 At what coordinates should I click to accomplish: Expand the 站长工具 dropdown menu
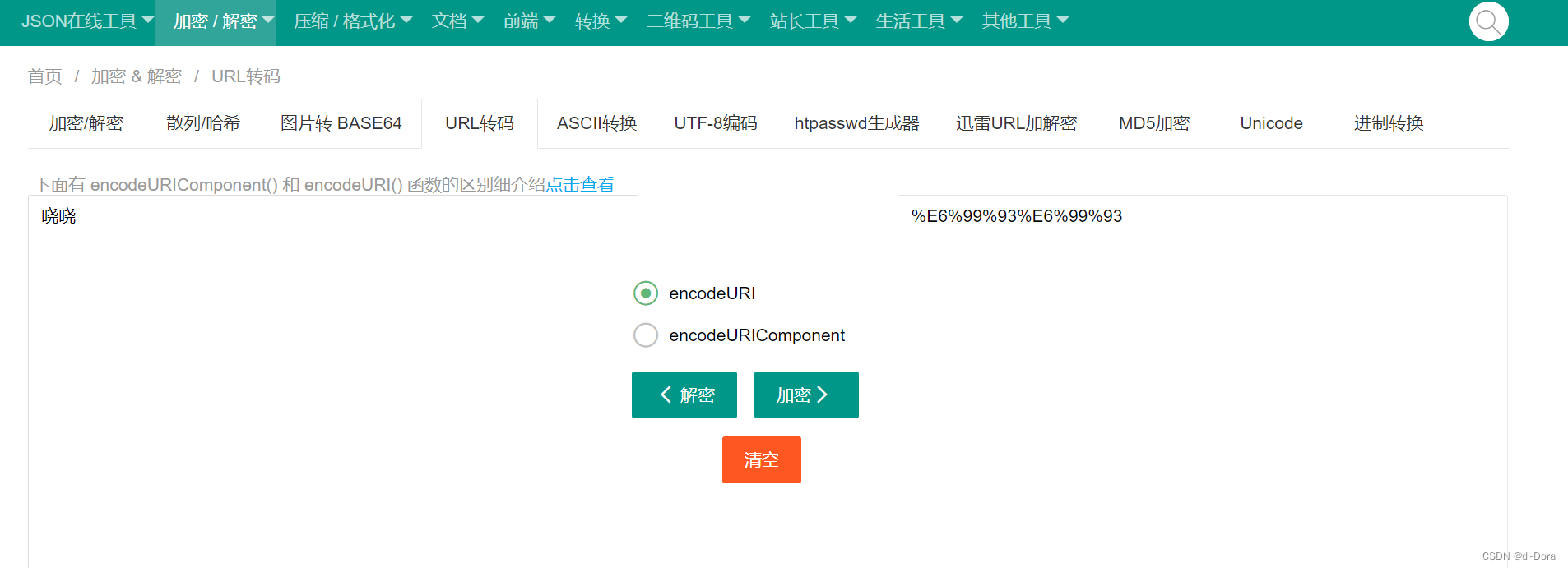click(x=814, y=21)
